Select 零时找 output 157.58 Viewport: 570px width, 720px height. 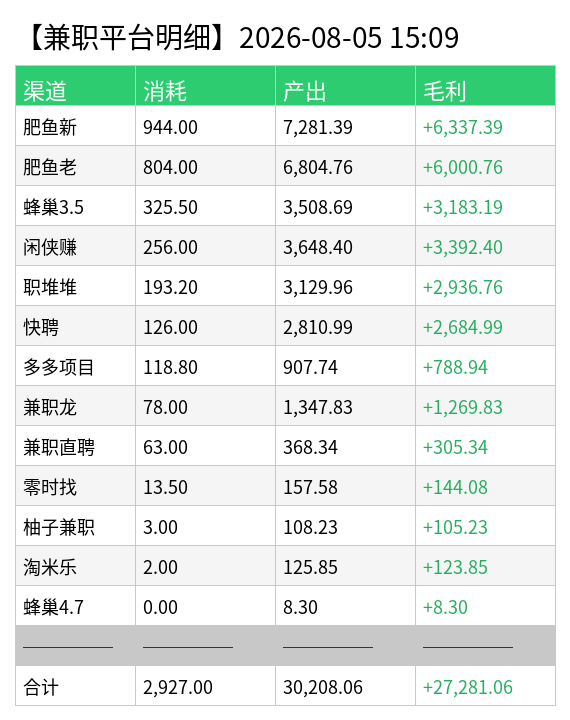[x=310, y=487]
